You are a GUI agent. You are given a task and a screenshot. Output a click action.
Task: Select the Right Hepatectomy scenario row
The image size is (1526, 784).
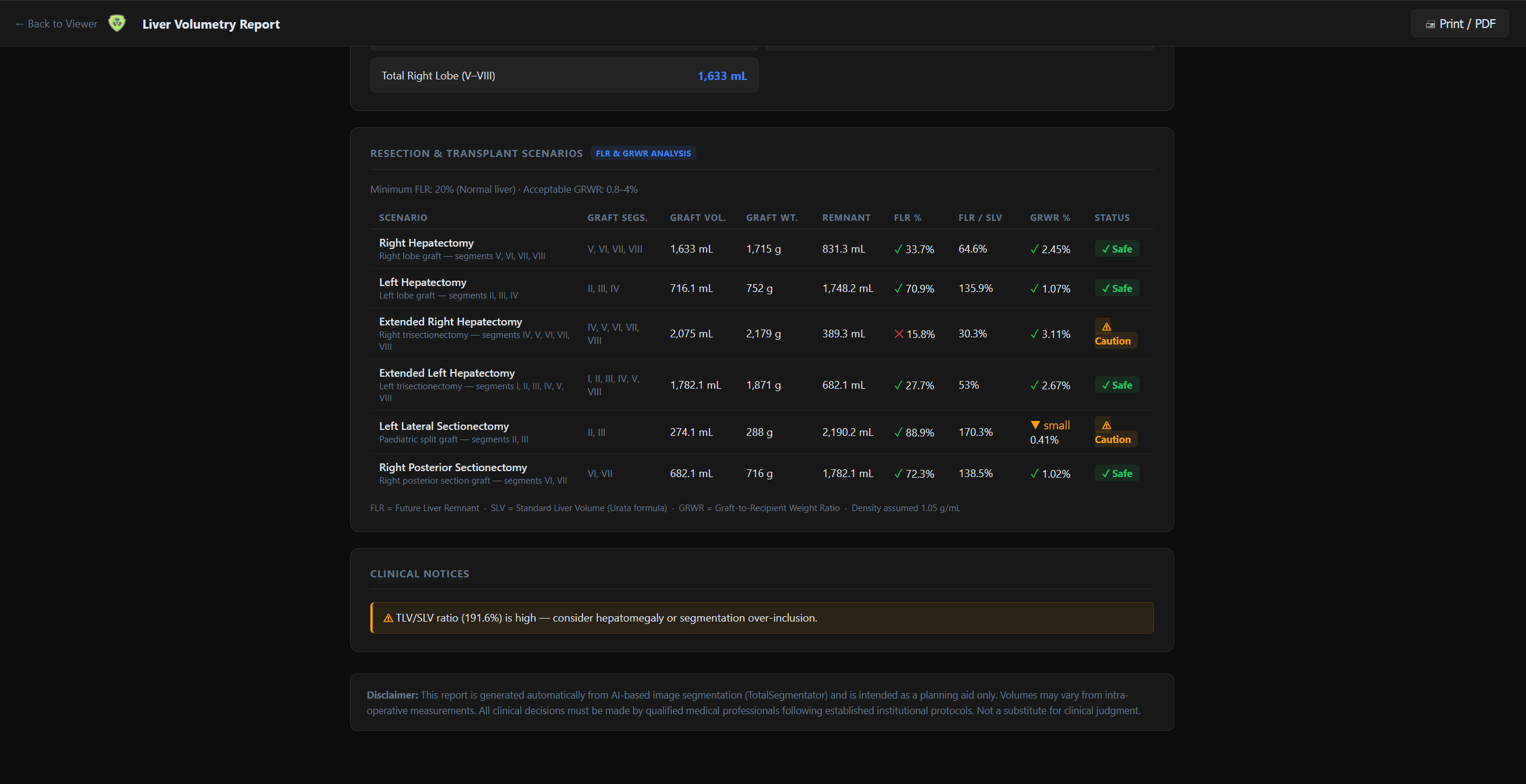point(762,249)
